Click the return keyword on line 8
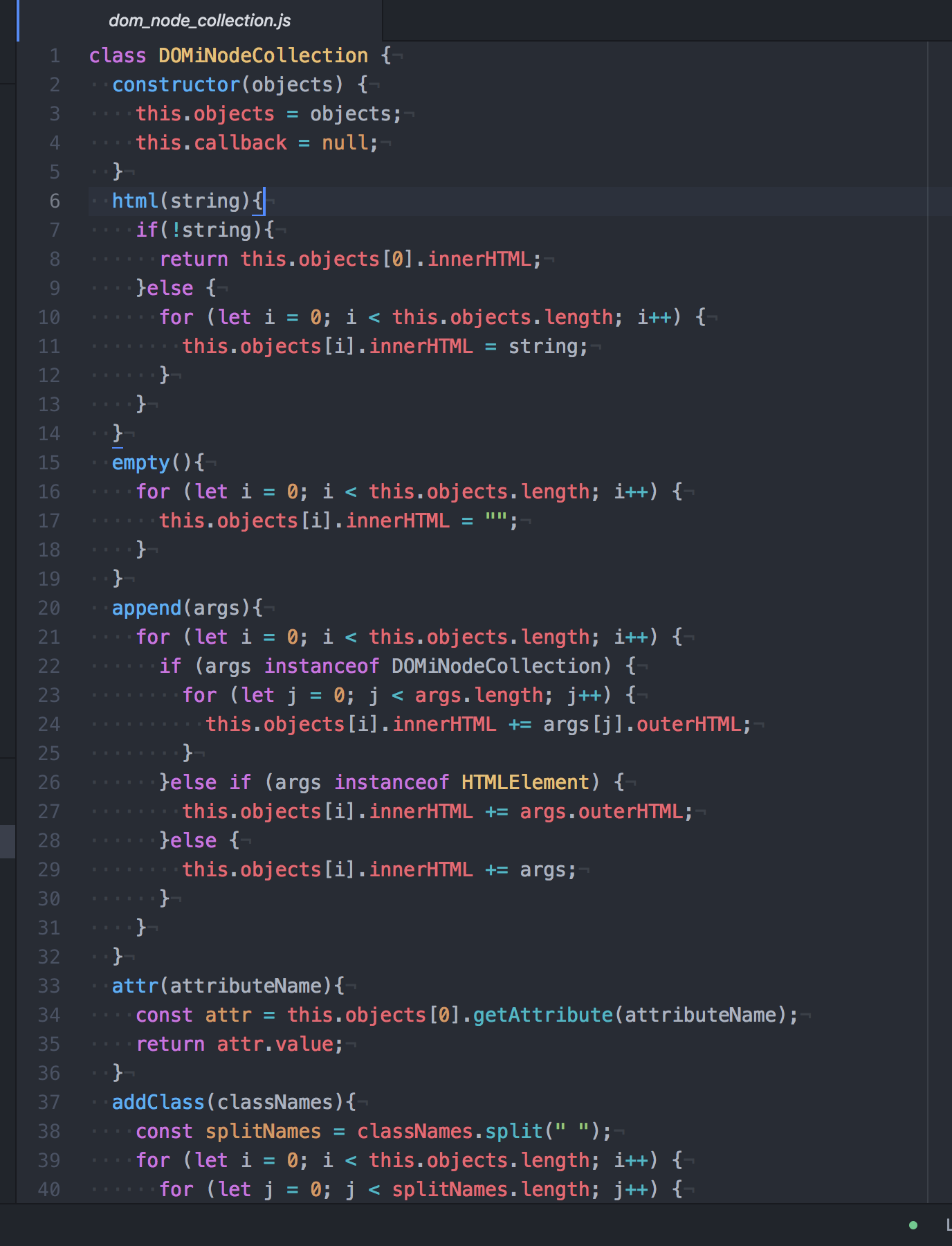952x1246 pixels. tap(194, 259)
